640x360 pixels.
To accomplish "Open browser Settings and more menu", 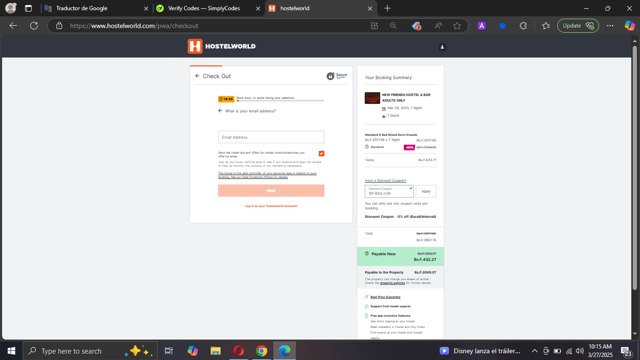I will (610, 26).
